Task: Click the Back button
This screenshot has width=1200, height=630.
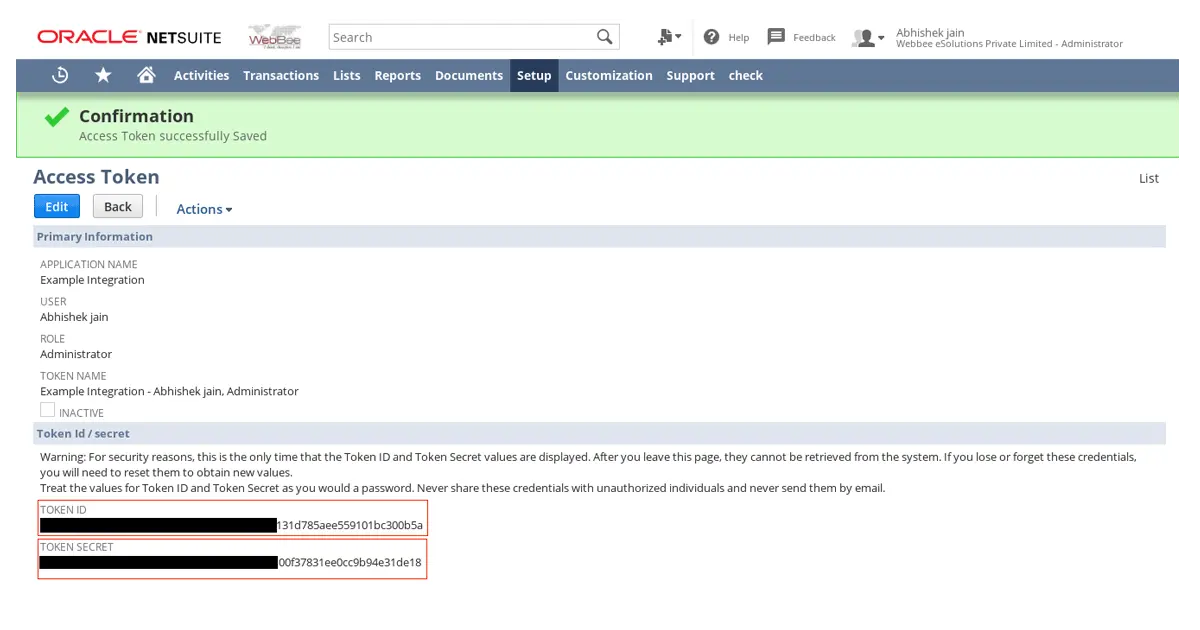Action: (117, 206)
